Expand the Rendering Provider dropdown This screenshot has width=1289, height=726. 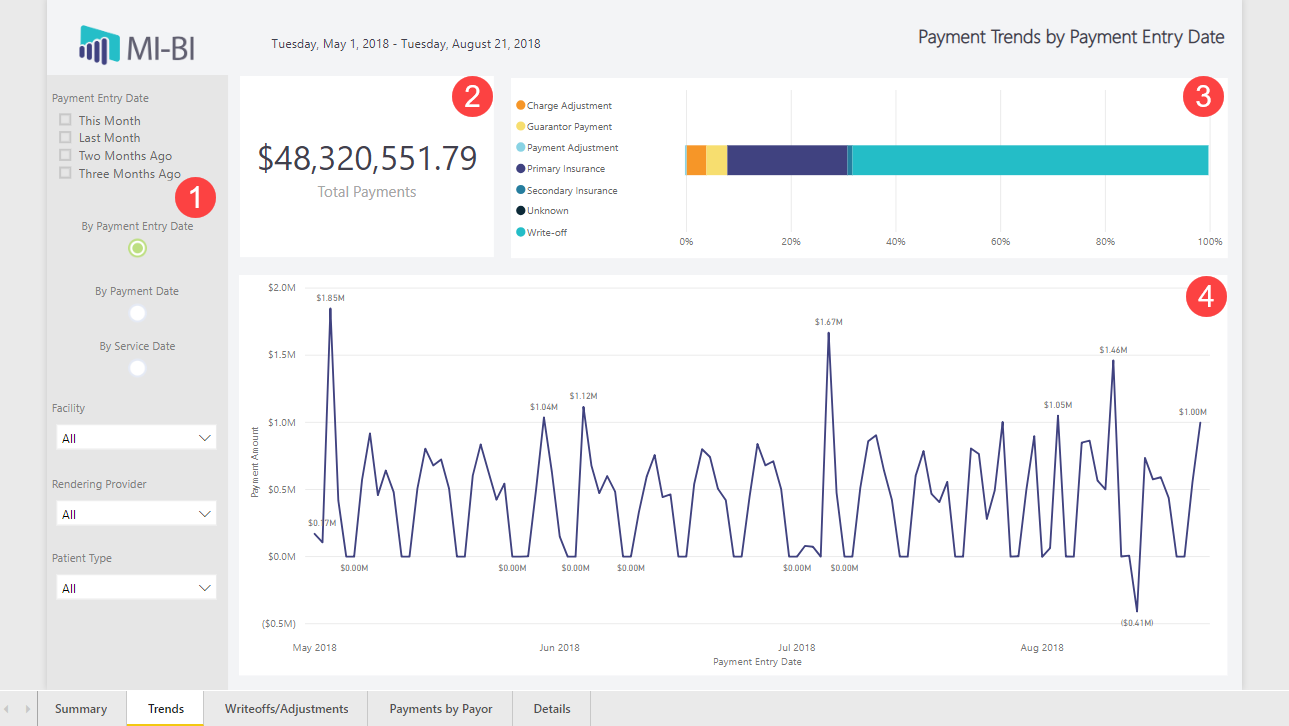[135, 514]
